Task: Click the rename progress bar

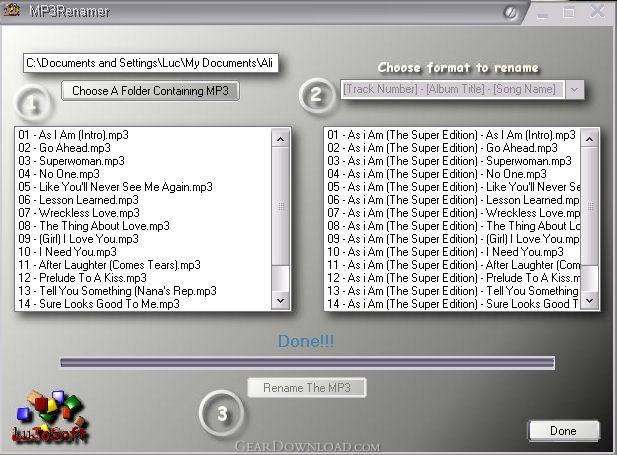Action: coord(308,363)
